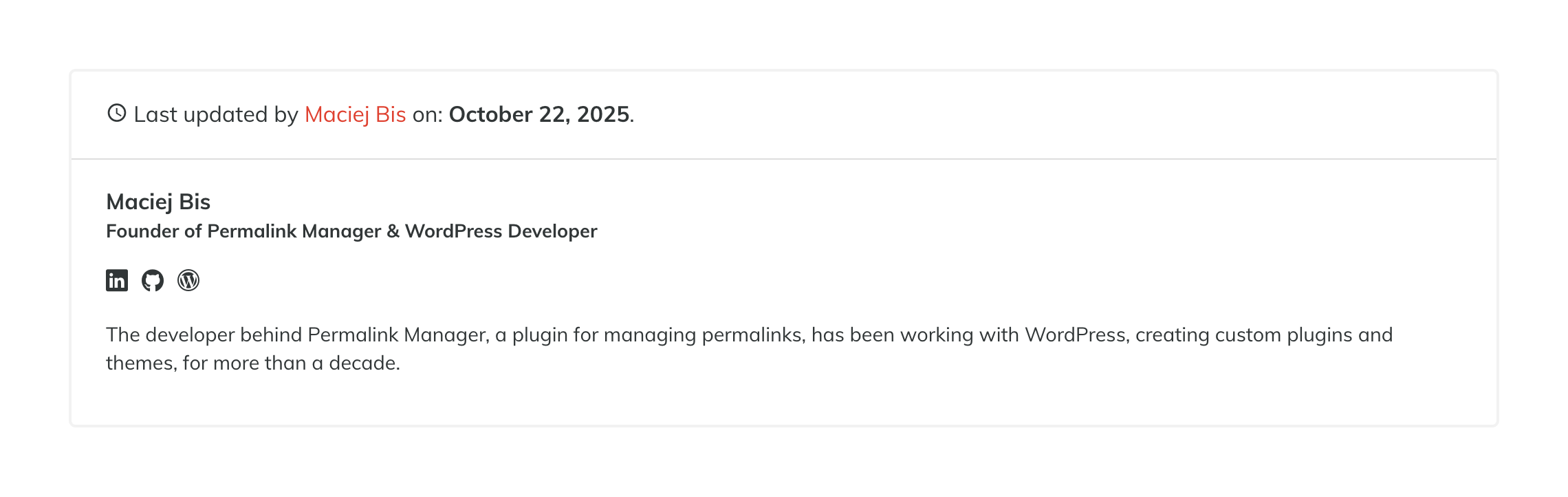Click "WordPress Developer" in the subtitle
The width and height of the screenshot is (1568, 497).
[501, 231]
